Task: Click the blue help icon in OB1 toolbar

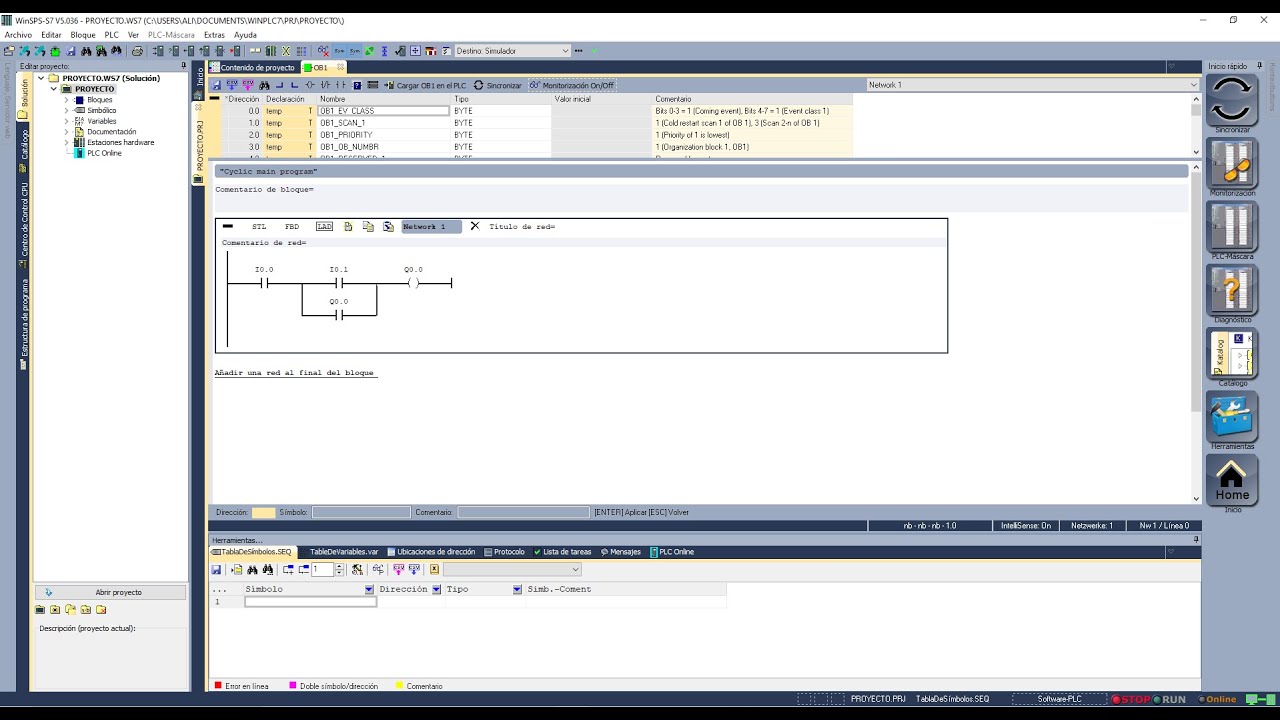Action: [x=357, y=85]
